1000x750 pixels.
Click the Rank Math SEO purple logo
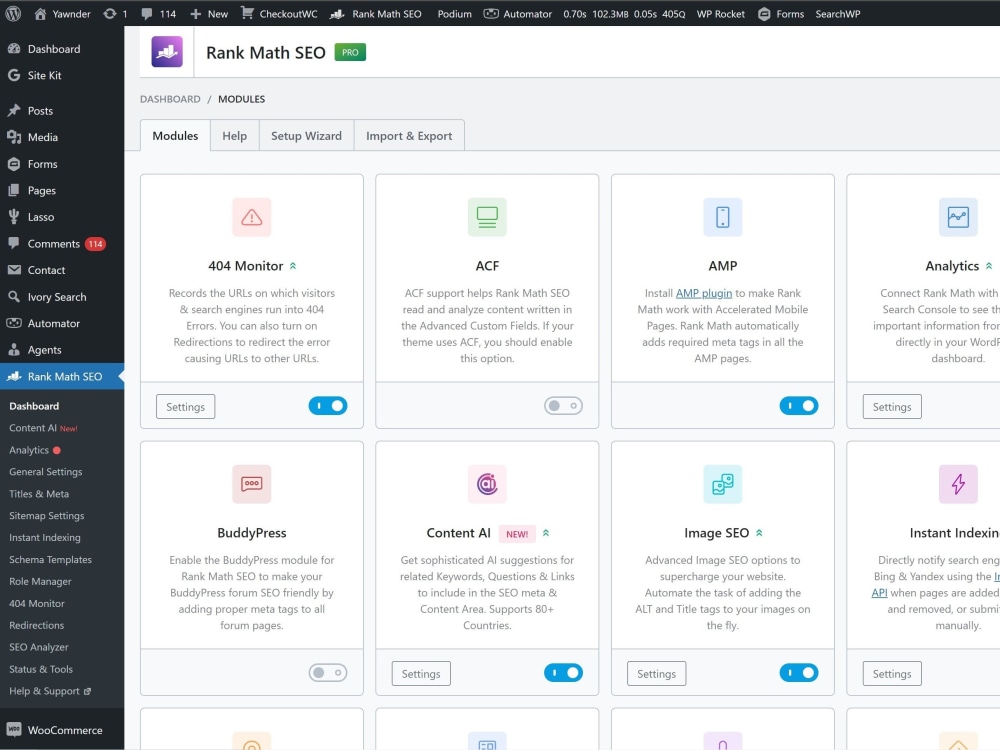click(x=167, y=52)
